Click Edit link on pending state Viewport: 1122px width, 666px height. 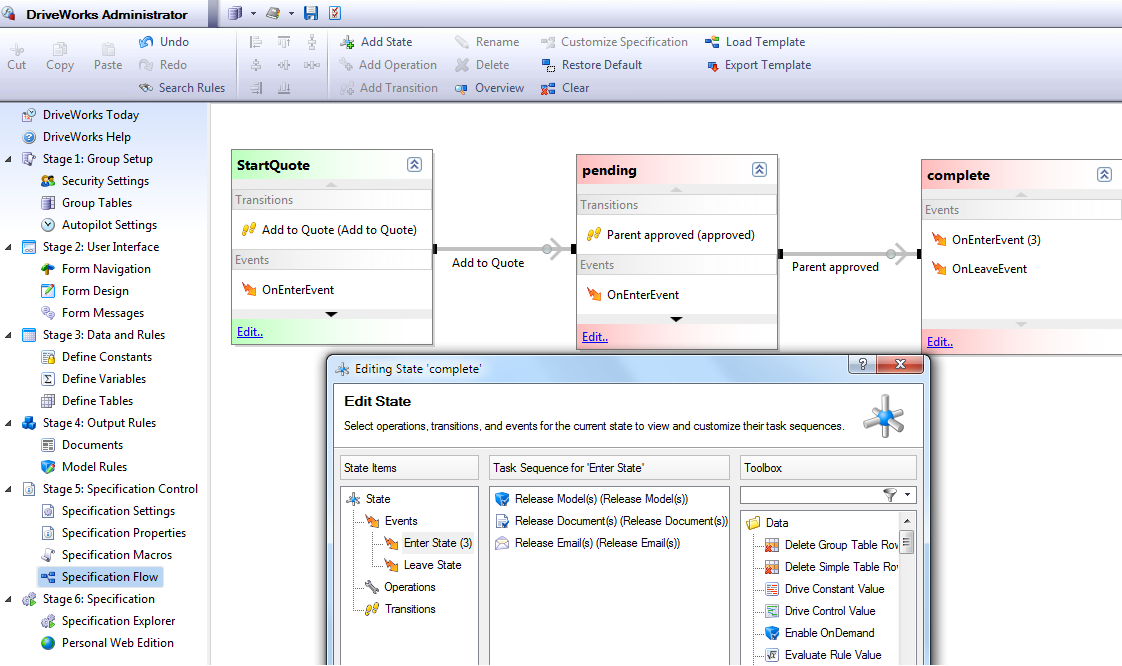click(595, 337)
